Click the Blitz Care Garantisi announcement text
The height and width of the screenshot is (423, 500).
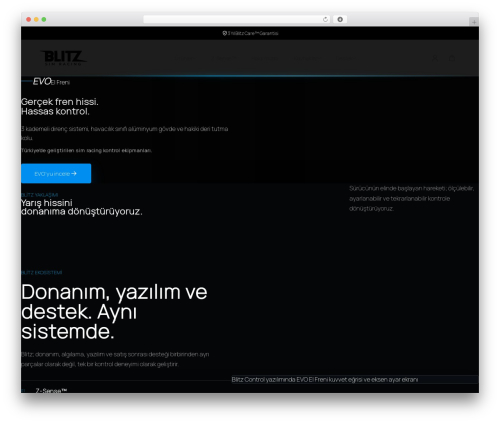(x=253, y=33)
